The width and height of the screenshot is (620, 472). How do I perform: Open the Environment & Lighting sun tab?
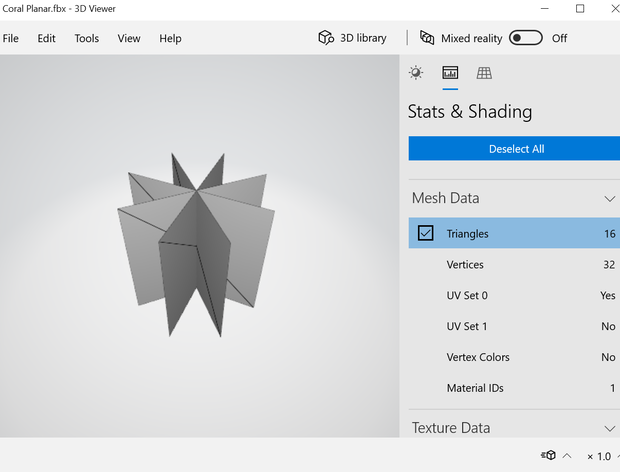(x=416, y=73)
